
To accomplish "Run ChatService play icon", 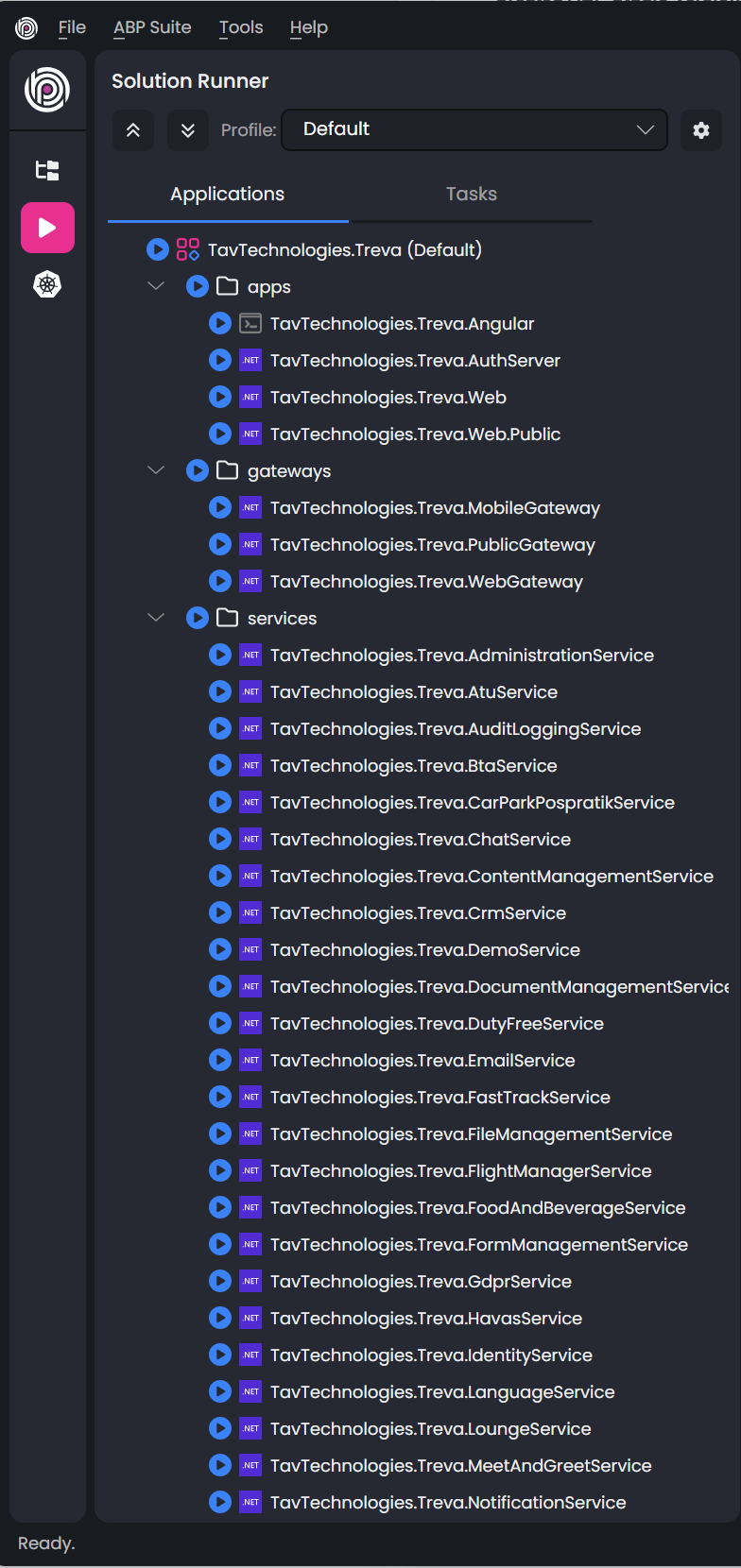I will [220, 839].
